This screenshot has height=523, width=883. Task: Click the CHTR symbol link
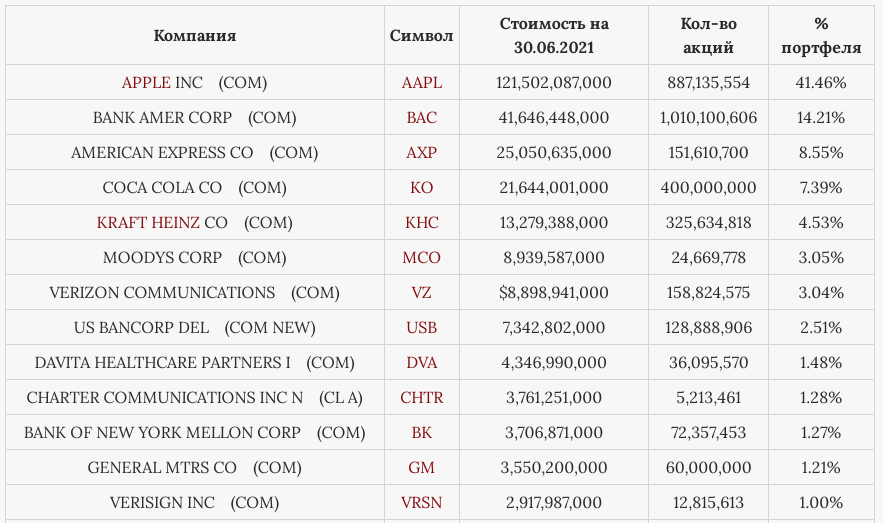tap(421, 397)
